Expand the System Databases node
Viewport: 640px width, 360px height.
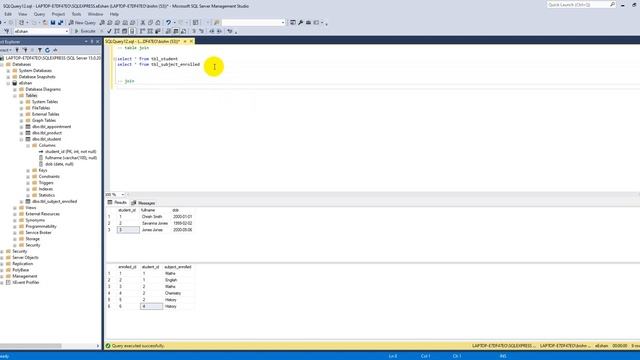[8, 71]
